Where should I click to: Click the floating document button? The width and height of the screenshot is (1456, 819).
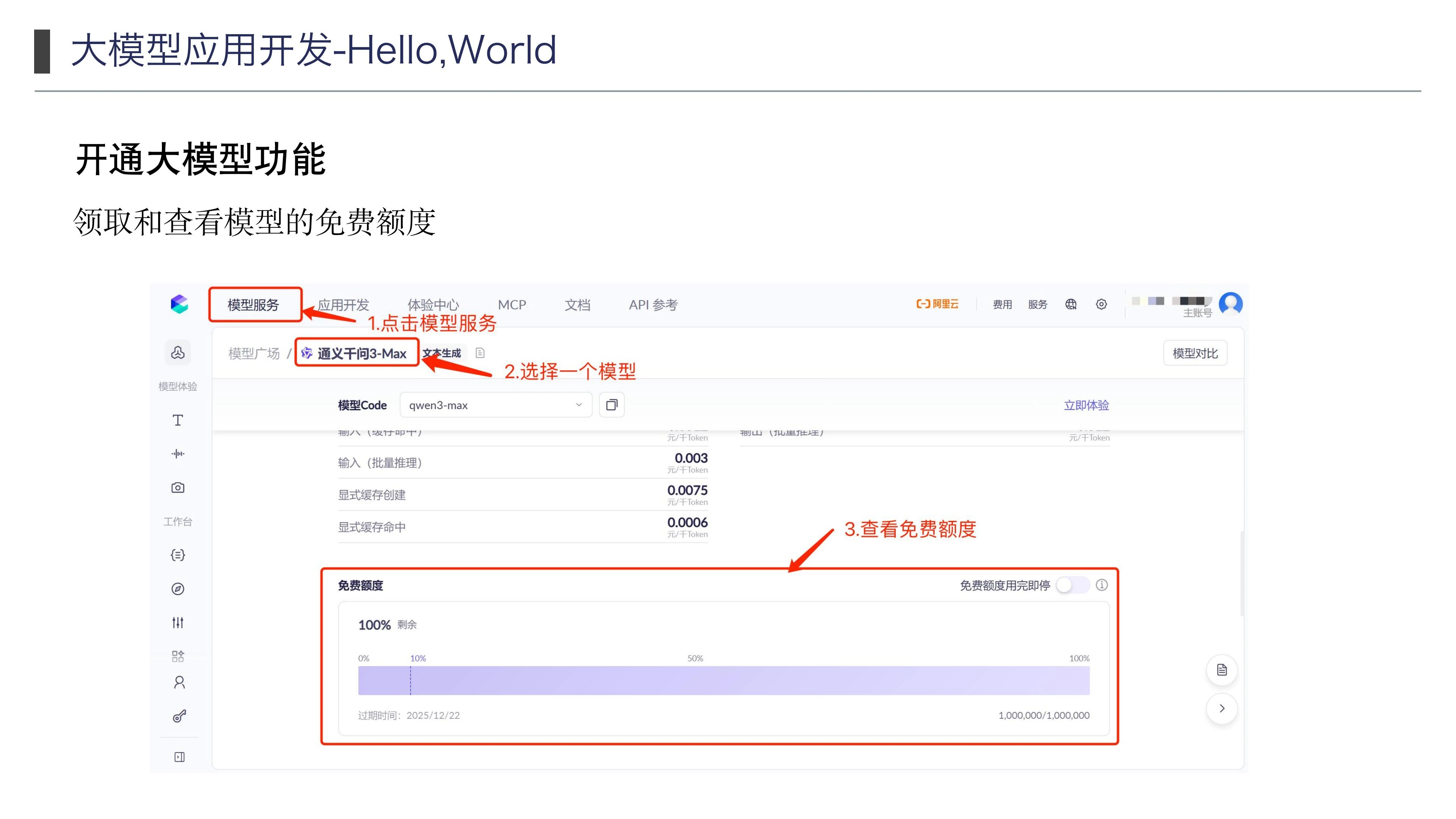[x=1222, y=670]
